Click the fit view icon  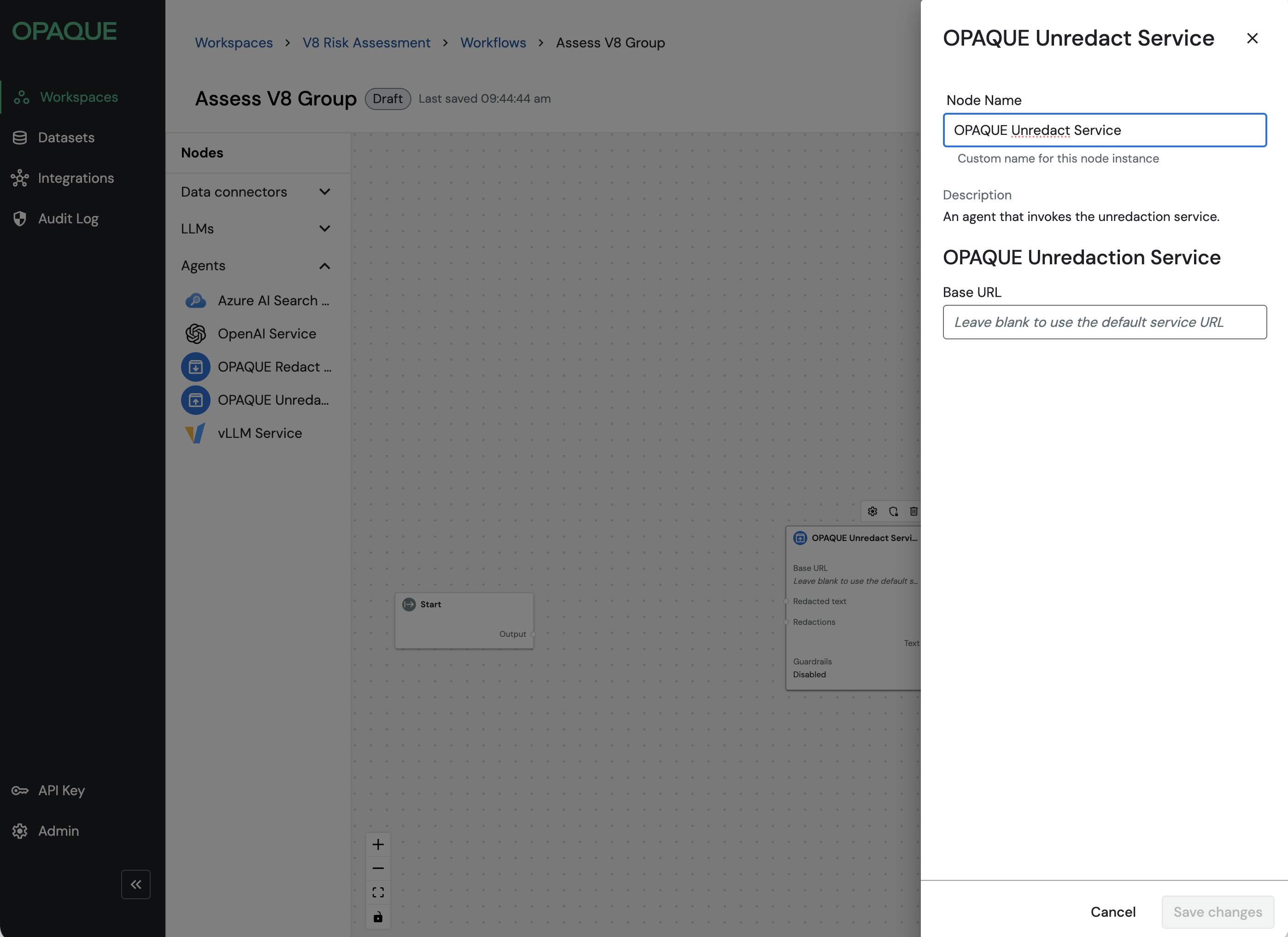click(x=378, y=893)
